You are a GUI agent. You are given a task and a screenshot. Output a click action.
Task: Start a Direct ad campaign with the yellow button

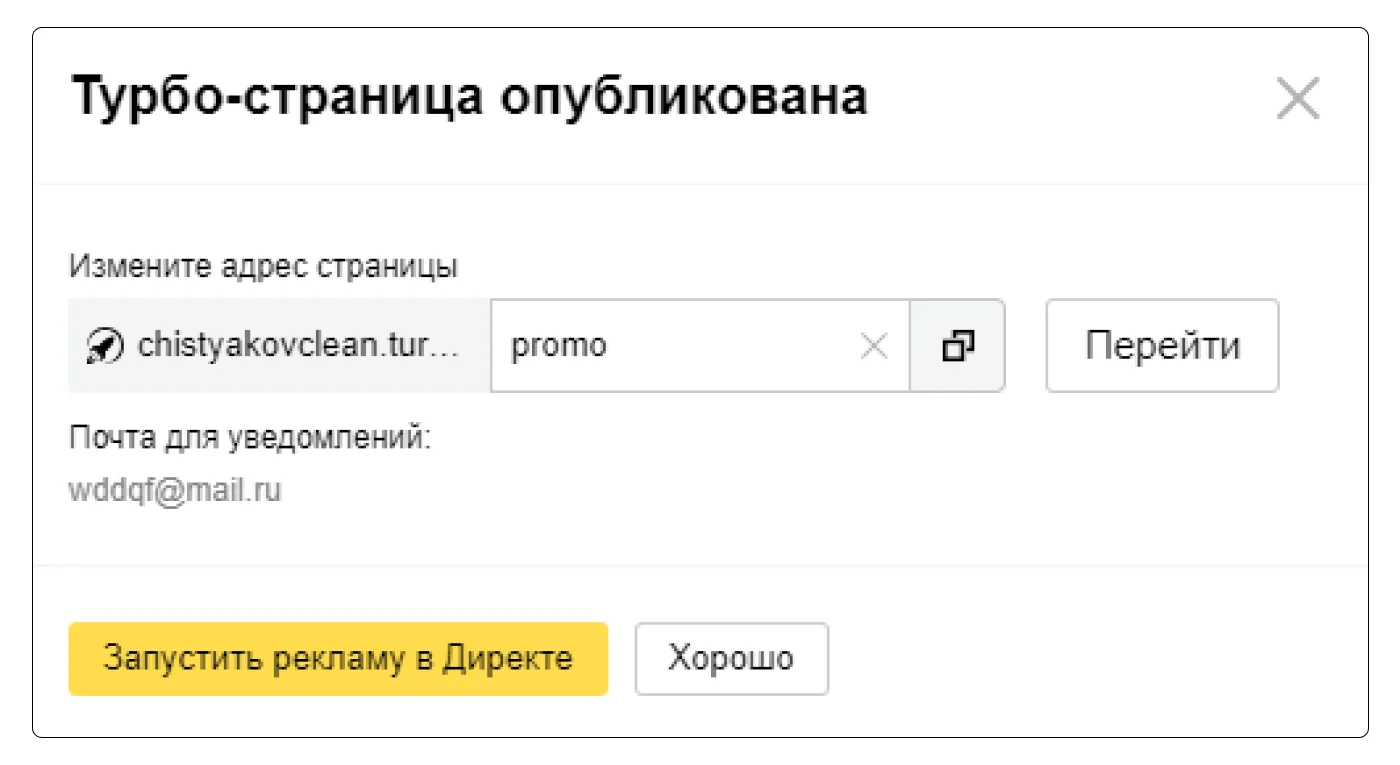point(338,659)
